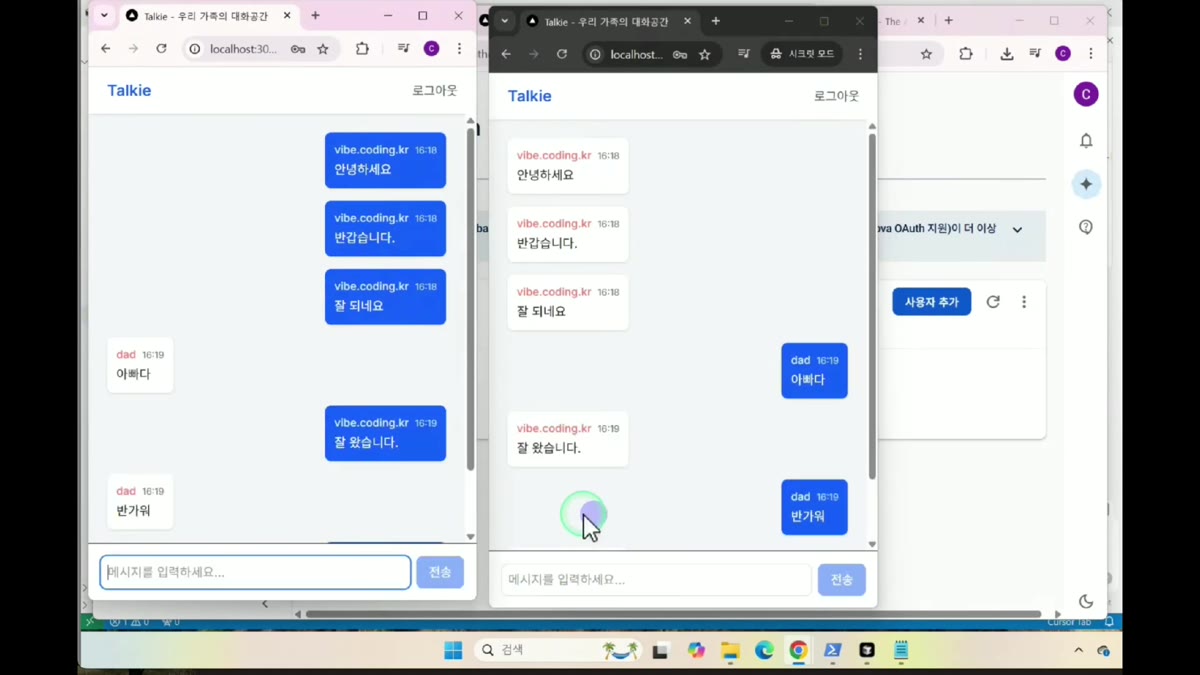The width and height of the screenshot is (1200, 675).
Task: Toggle dark mode moon icon
Action: point(1086,601)
